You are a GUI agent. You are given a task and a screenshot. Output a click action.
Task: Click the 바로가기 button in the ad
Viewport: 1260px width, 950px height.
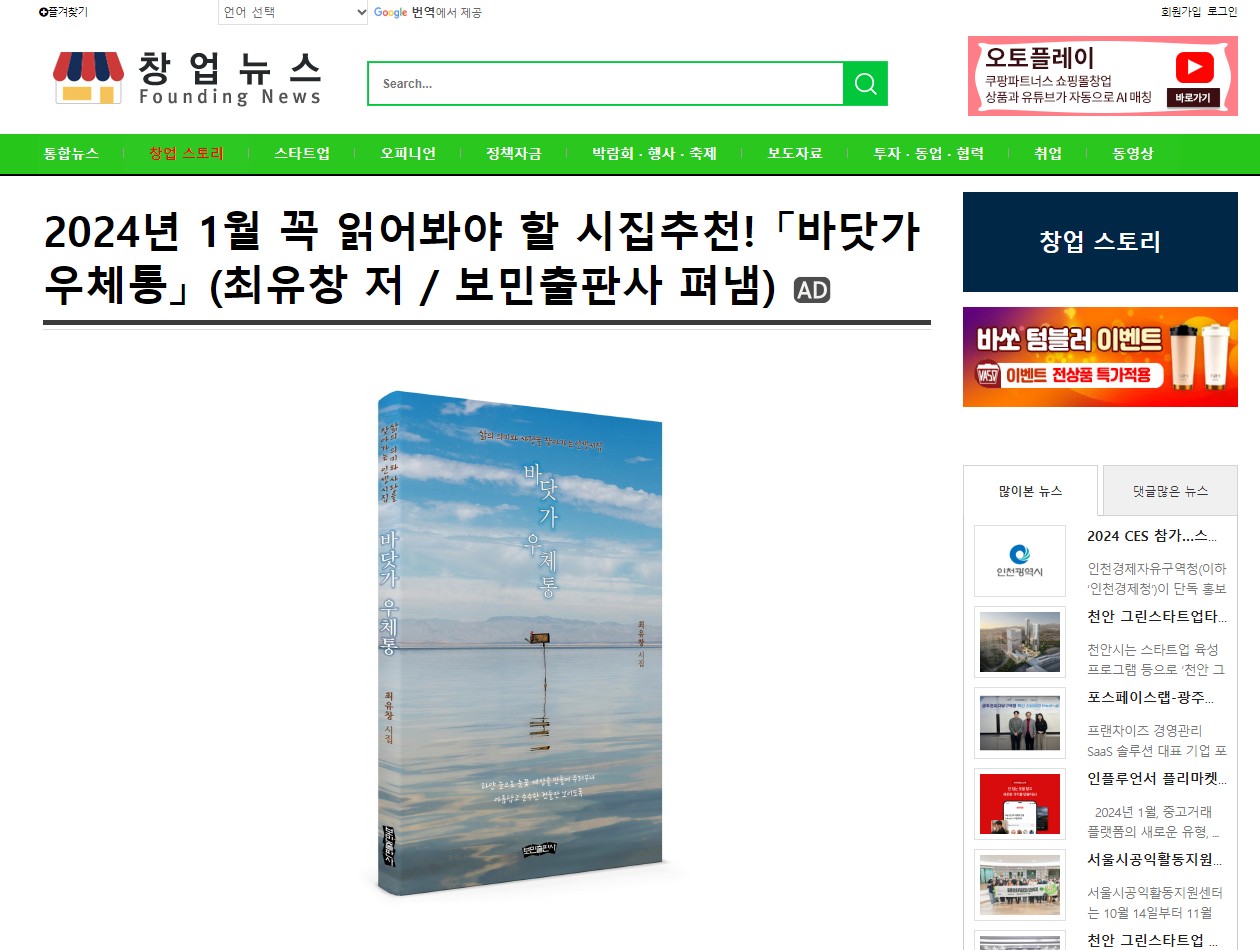point(1192,98)
